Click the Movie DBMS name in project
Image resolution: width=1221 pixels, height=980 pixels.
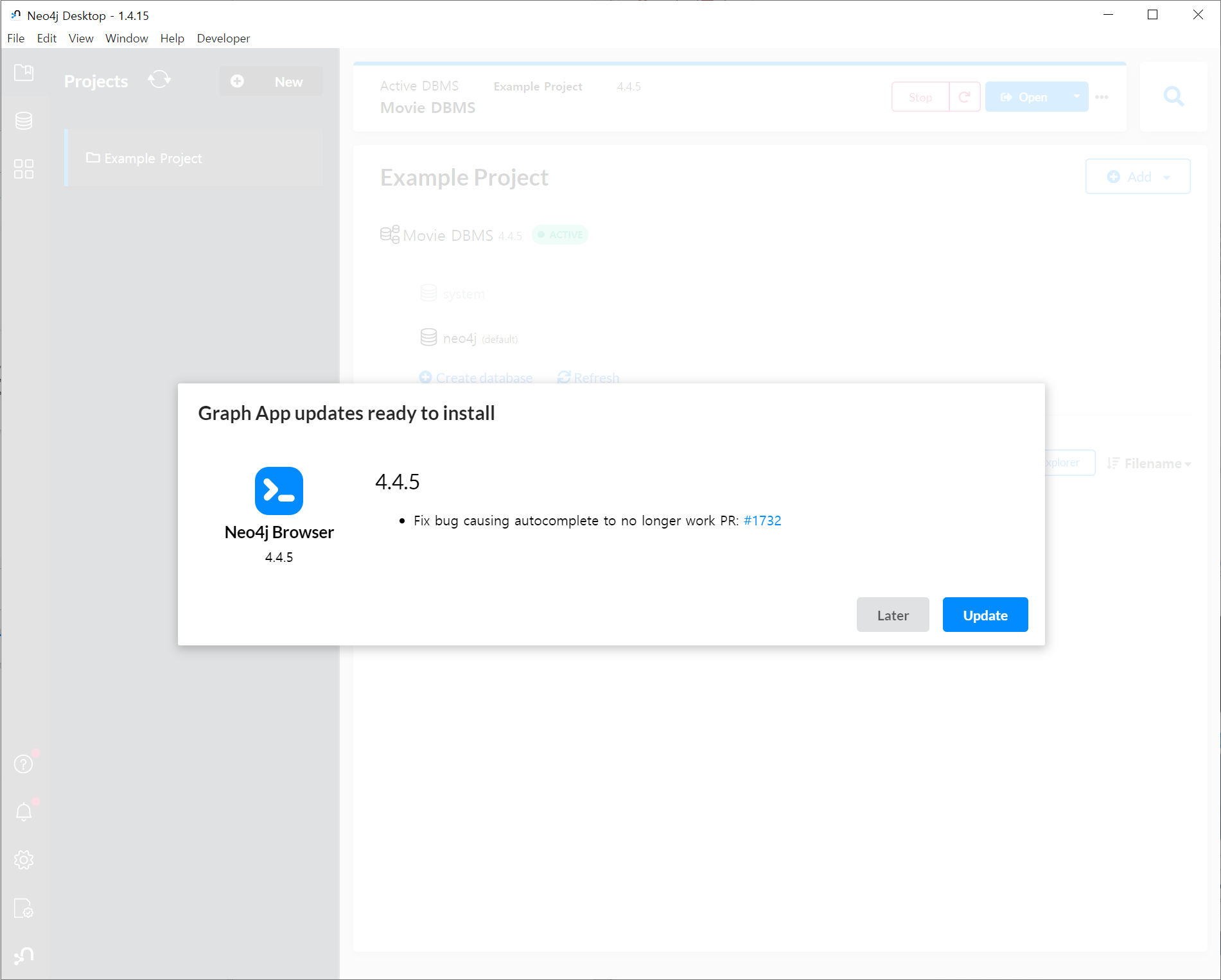(448, 235)
